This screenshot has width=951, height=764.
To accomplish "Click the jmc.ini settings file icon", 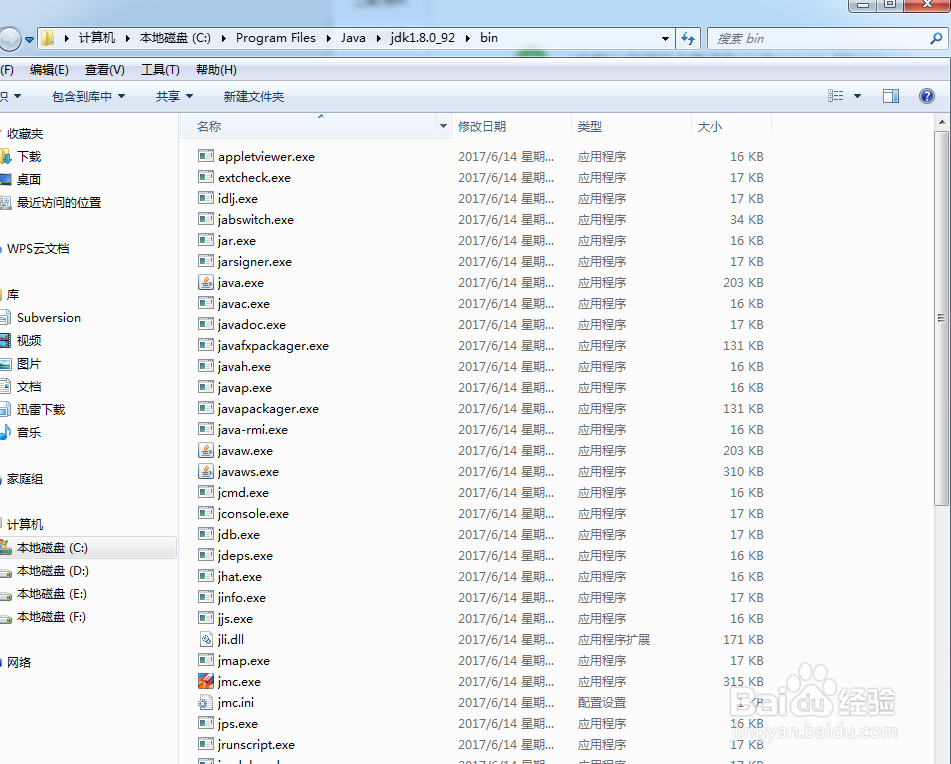I will tap(206, 702).
